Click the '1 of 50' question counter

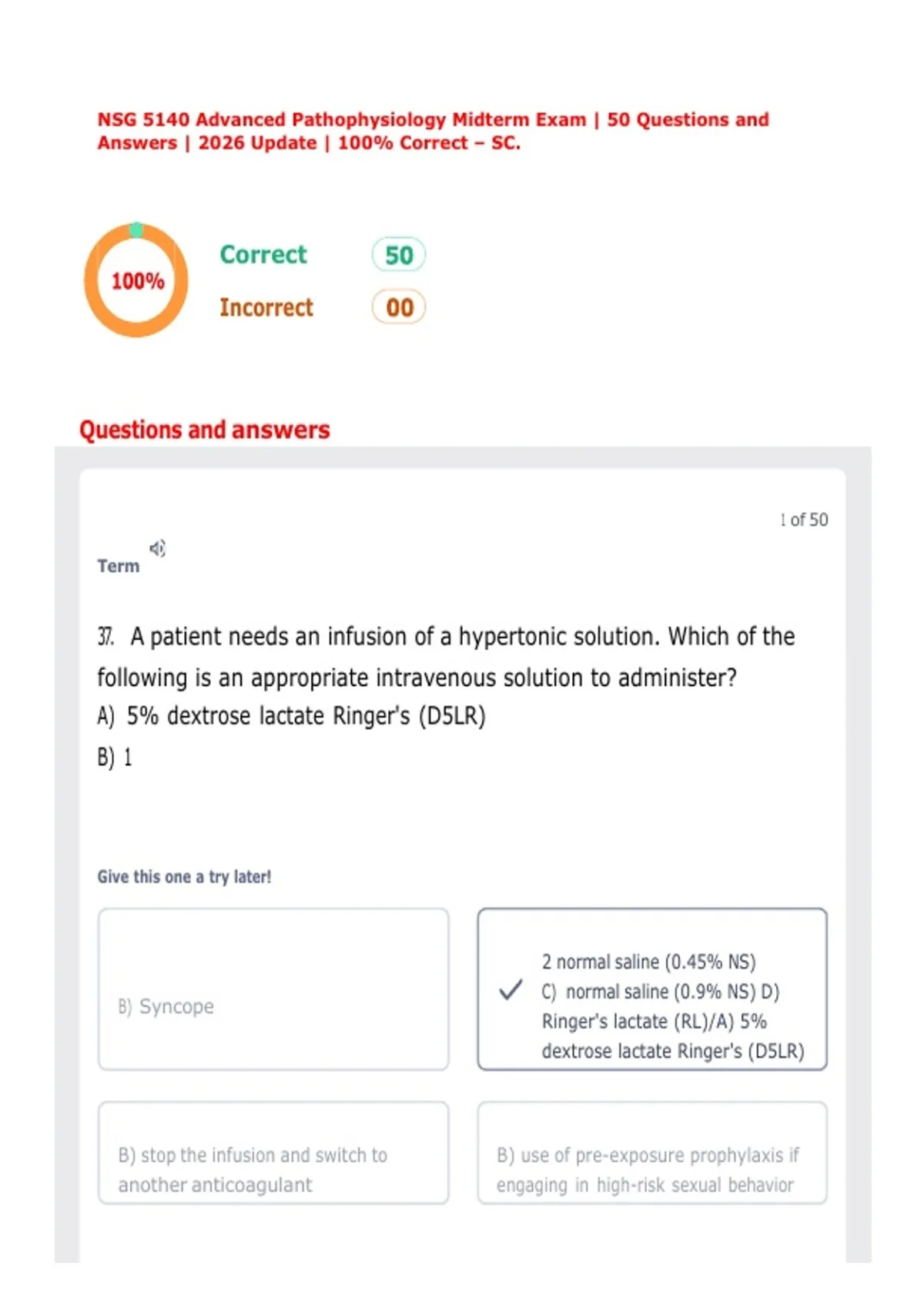804,520
